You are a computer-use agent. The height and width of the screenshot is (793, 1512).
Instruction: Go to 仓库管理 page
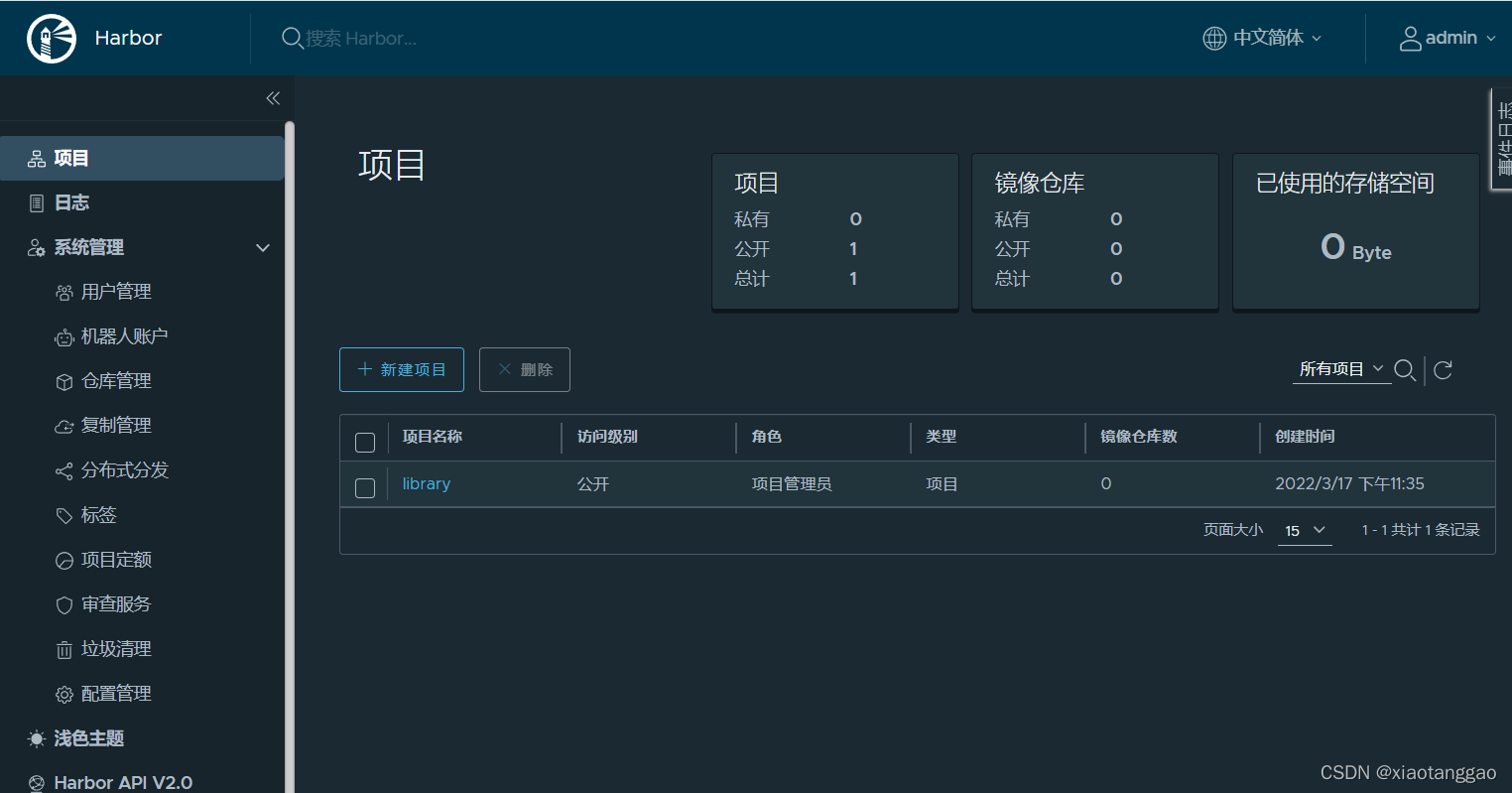(116, 381)
